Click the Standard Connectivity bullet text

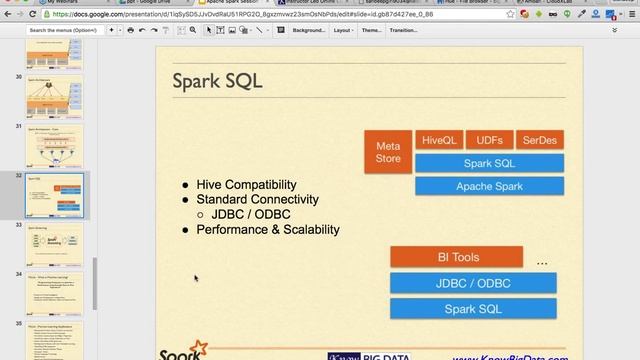[257, 199]
